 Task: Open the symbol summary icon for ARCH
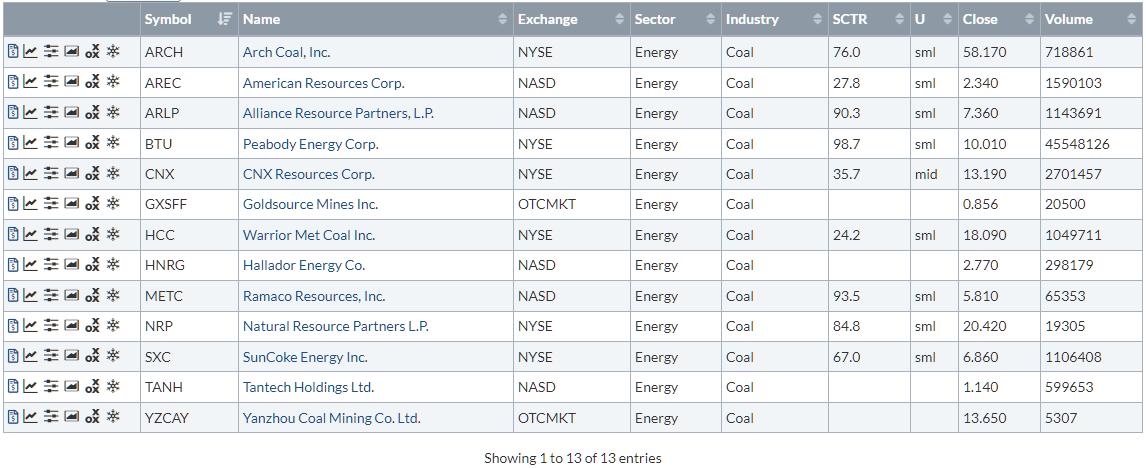pyautogui.click(x=13, y=52)
